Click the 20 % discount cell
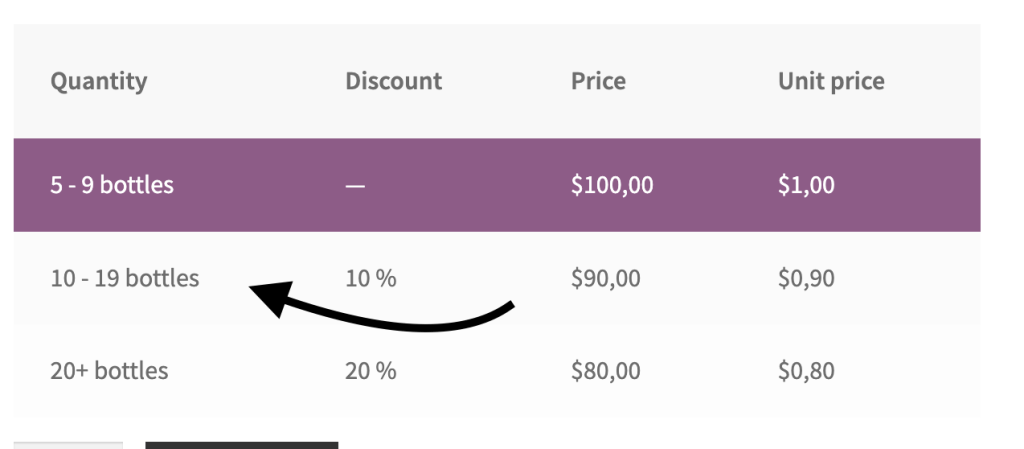Image resolution: width=1024 pixels, height=449 pixels. click(371, 371)
